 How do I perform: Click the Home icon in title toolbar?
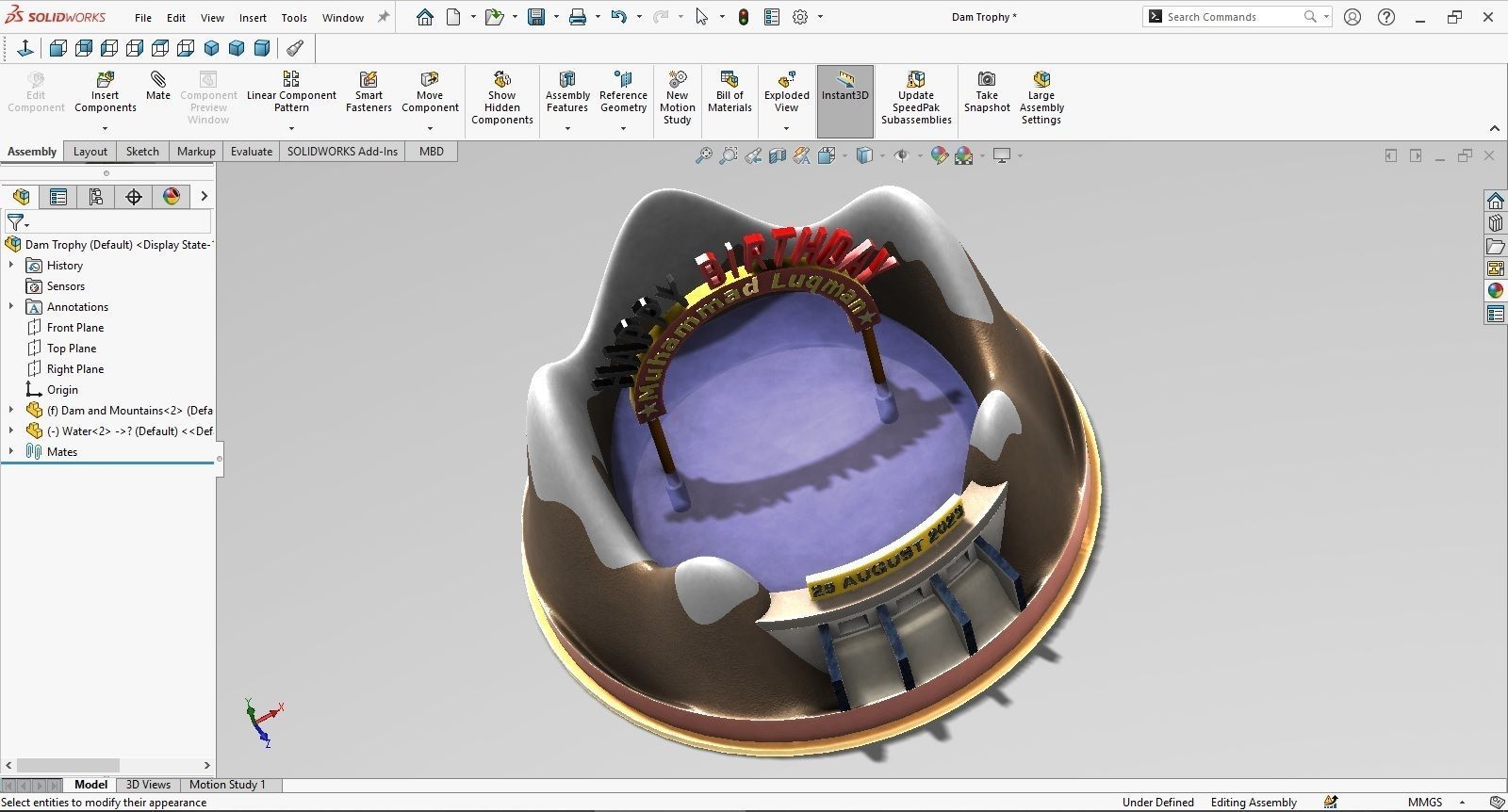(425, 17)
